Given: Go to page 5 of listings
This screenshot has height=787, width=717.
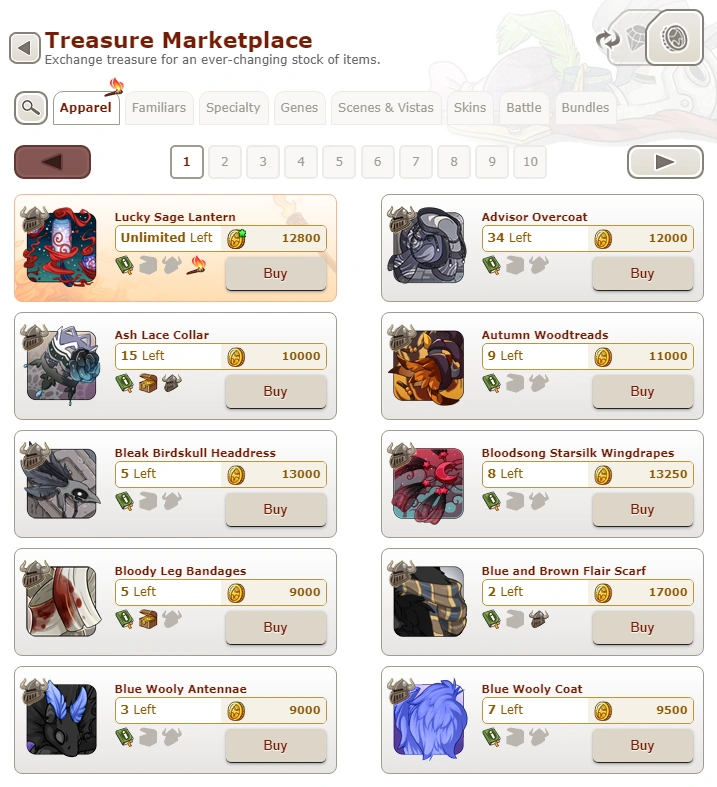Looking at the screenshot, I should point(339,162).
